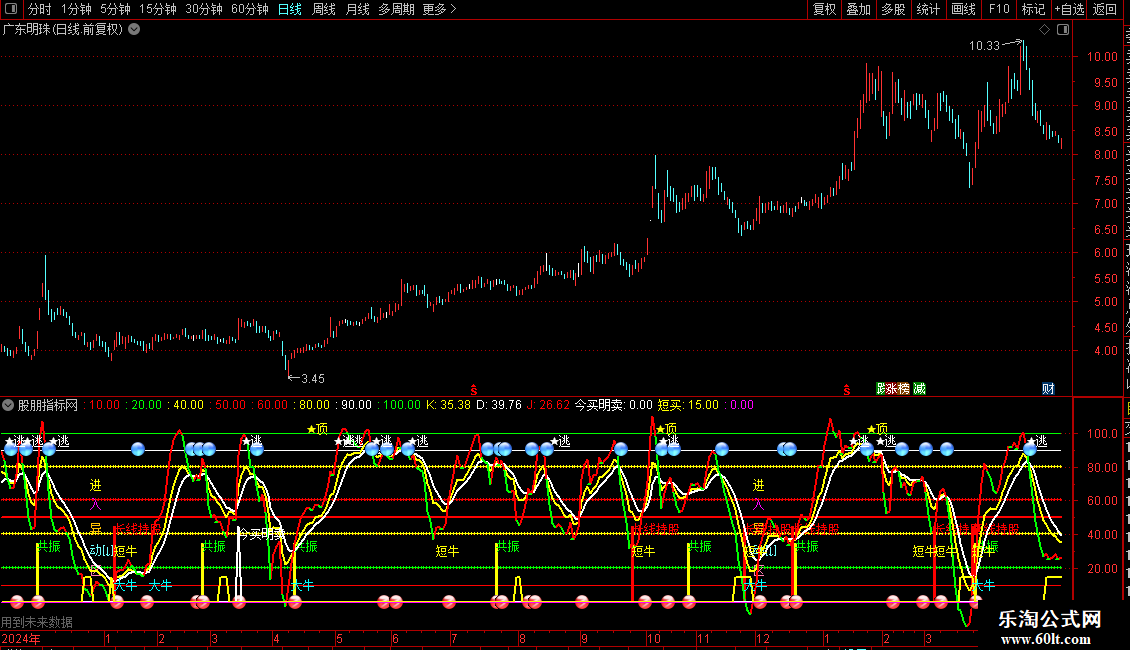Image resolution: width=1130 pixels, height=650 pixels.
Task: Select the 30分钟 period tab
Action: 204,9
